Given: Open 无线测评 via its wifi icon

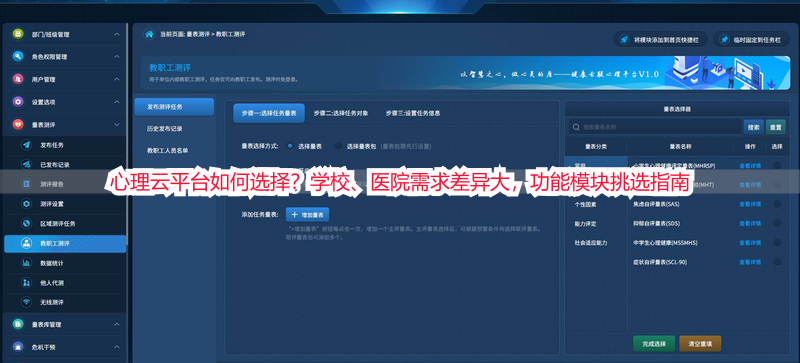Looking at the screenshot, I should pos(27,302).
